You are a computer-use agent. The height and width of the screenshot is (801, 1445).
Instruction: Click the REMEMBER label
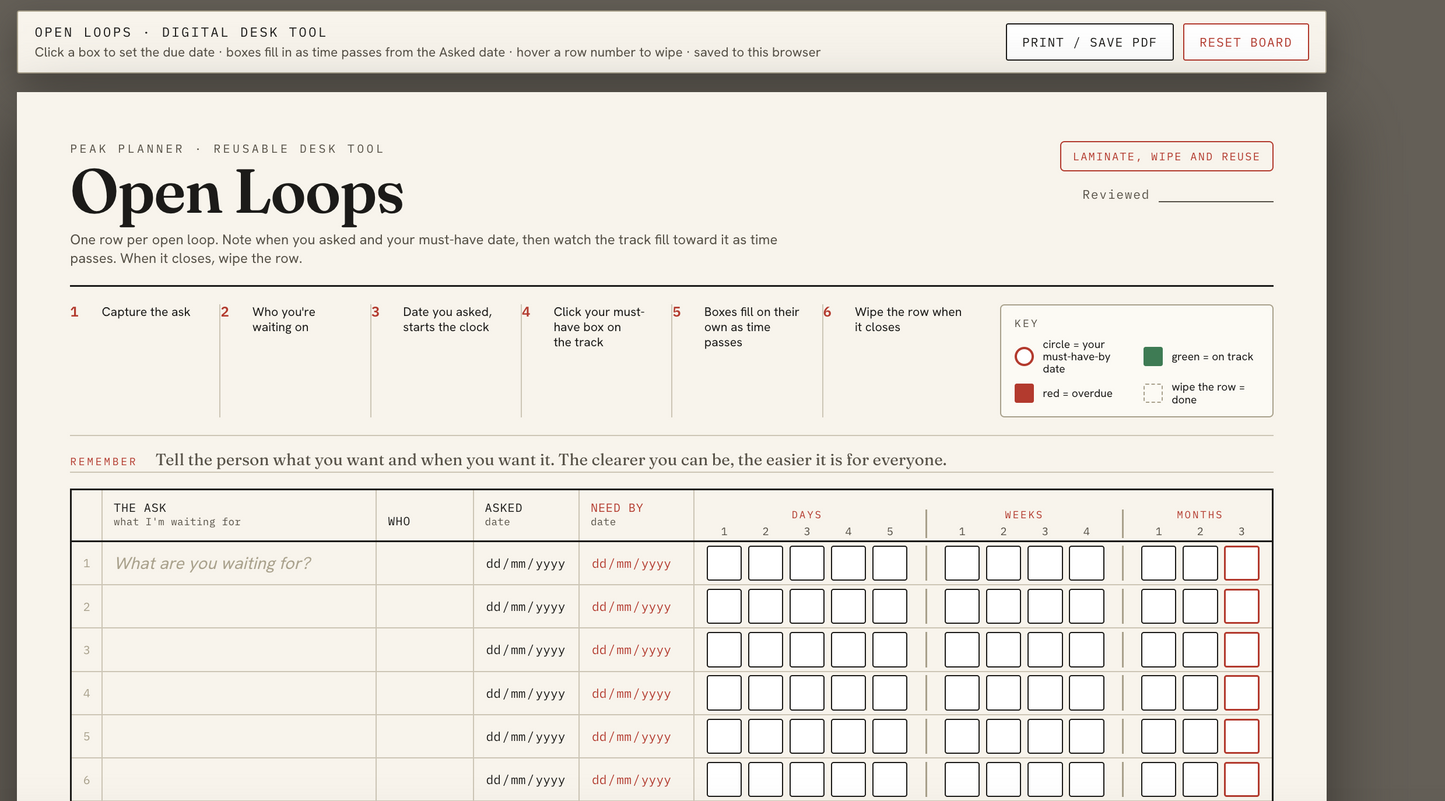(x=103, y=462)
